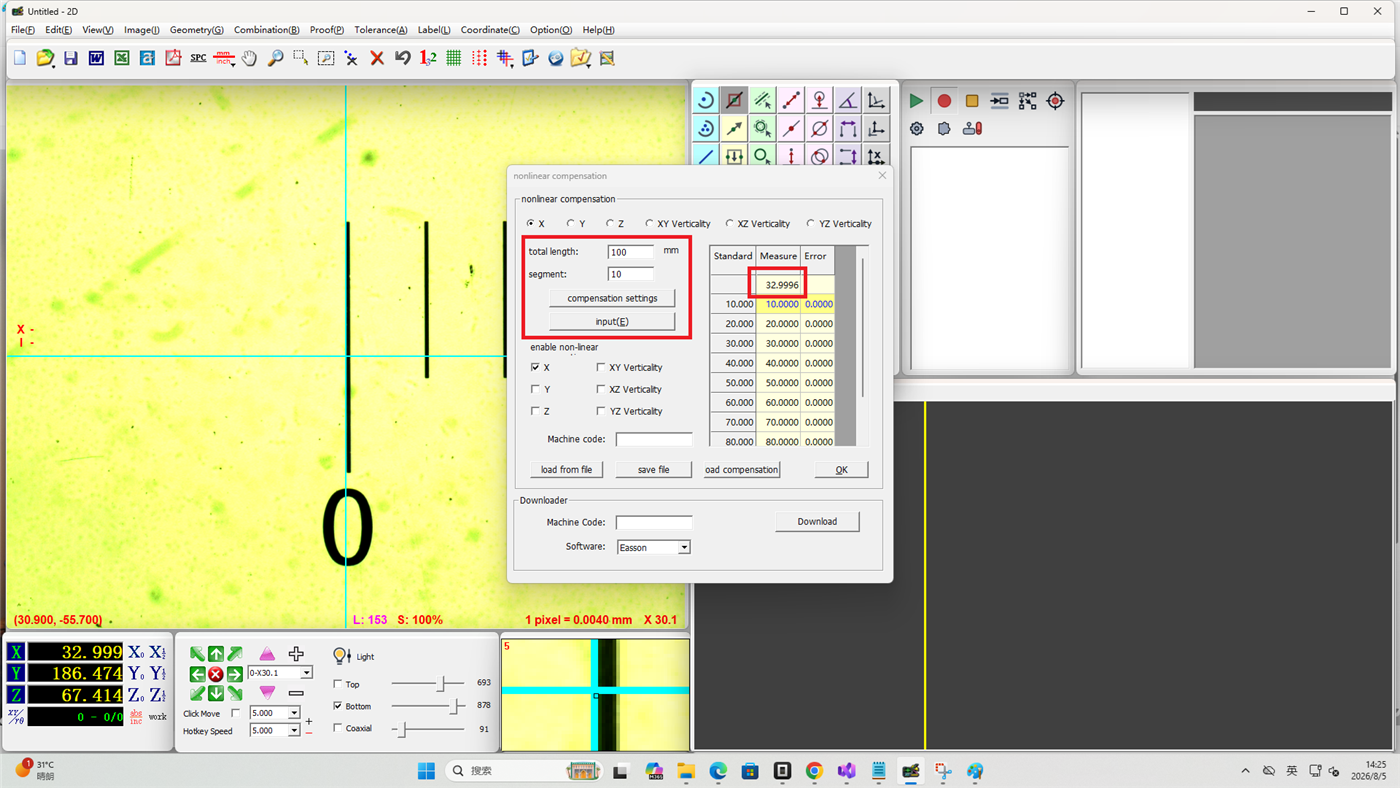Click the magnifier zoom tool
The width and height of the screenshot is (1400, 788).
coord(275,58)
